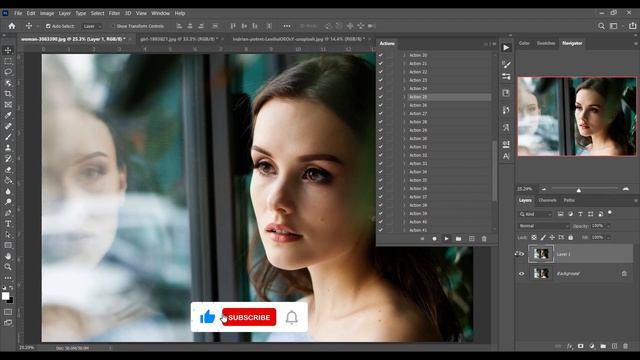Switch to the second document tab girl jpg
The height and width of the screenshot is (360, 640).
(179, 39)
